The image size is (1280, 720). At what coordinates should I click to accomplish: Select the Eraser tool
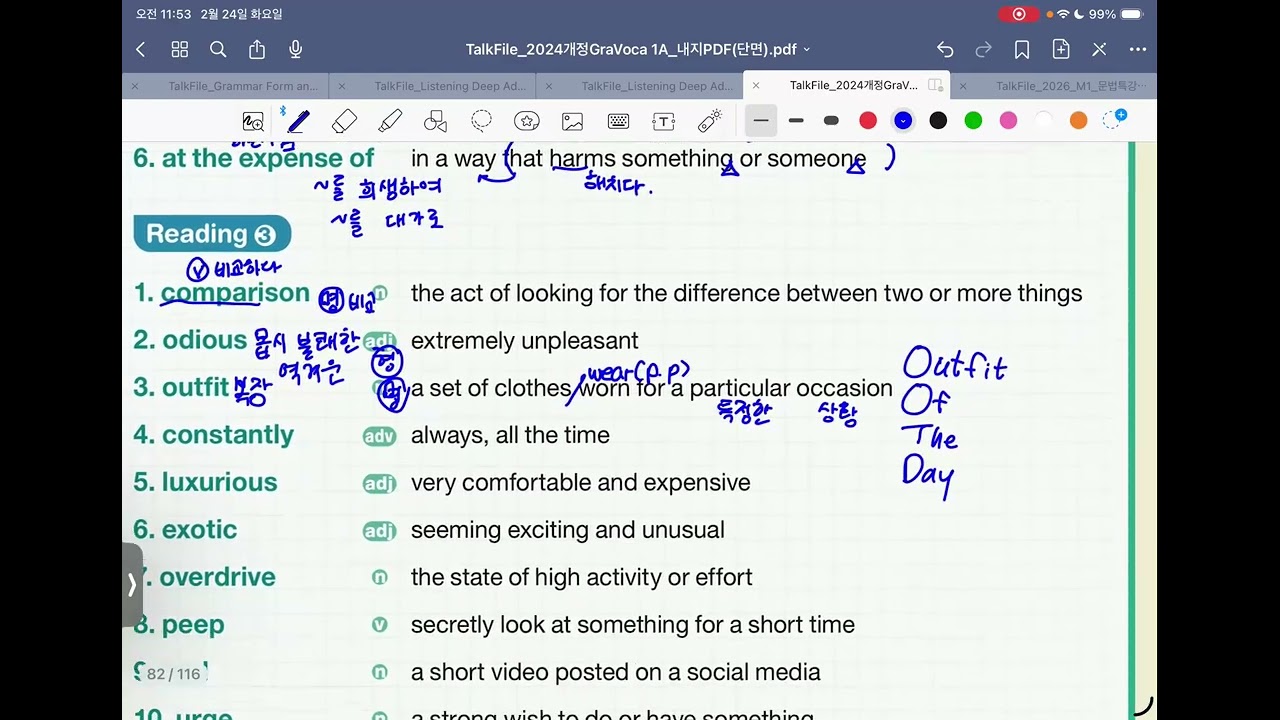(x=344, y=121)
